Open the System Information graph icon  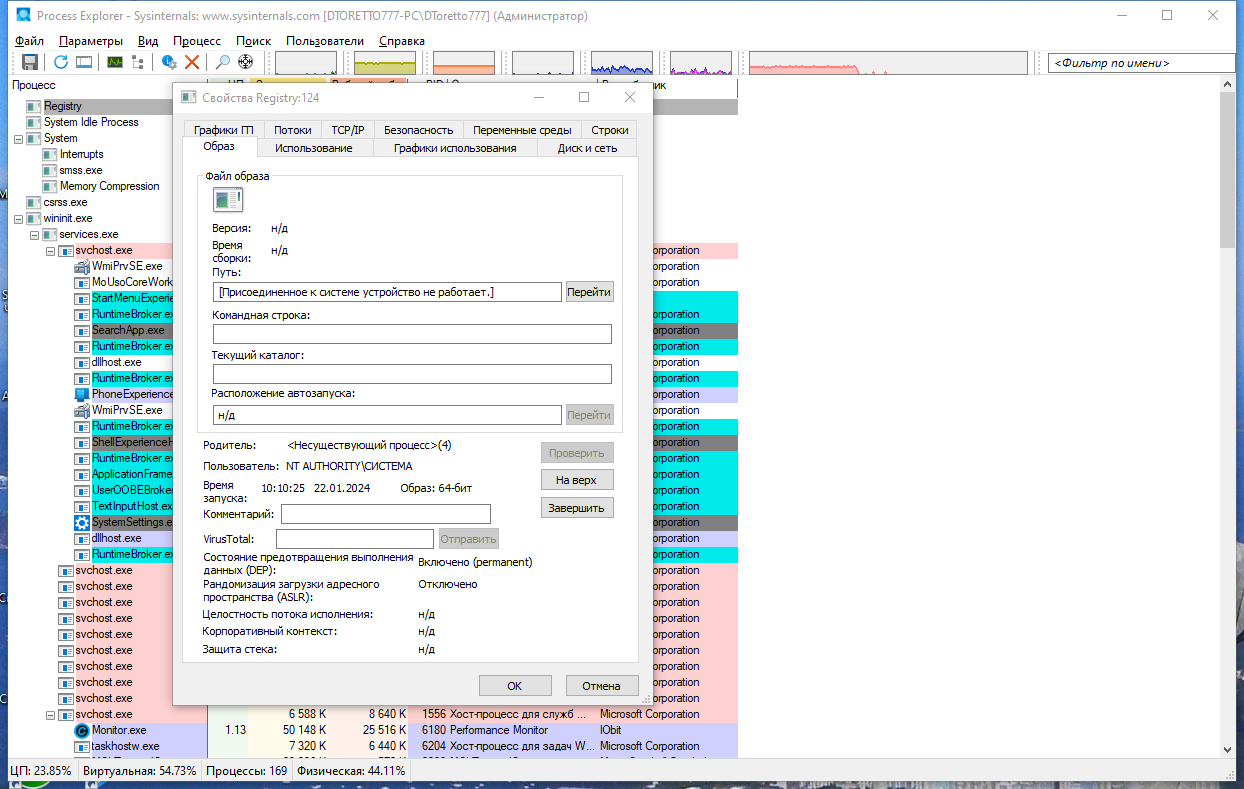[x=115, y=62]
